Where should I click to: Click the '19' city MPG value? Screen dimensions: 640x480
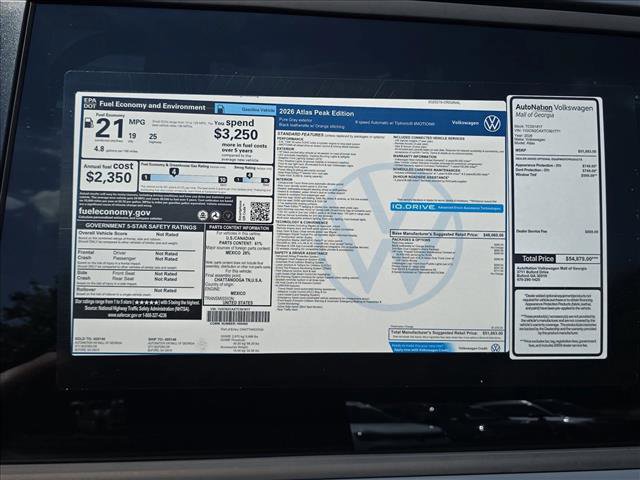[132, 136]
